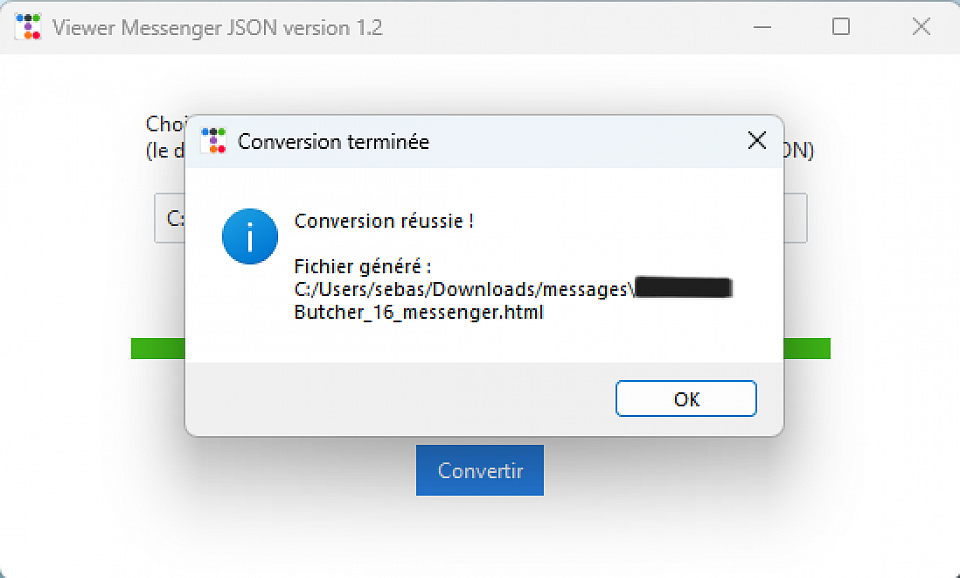Click the blacked-out redacted block in the path
Viewport: 960px width, 578px height.
click(x=684, y=289)
